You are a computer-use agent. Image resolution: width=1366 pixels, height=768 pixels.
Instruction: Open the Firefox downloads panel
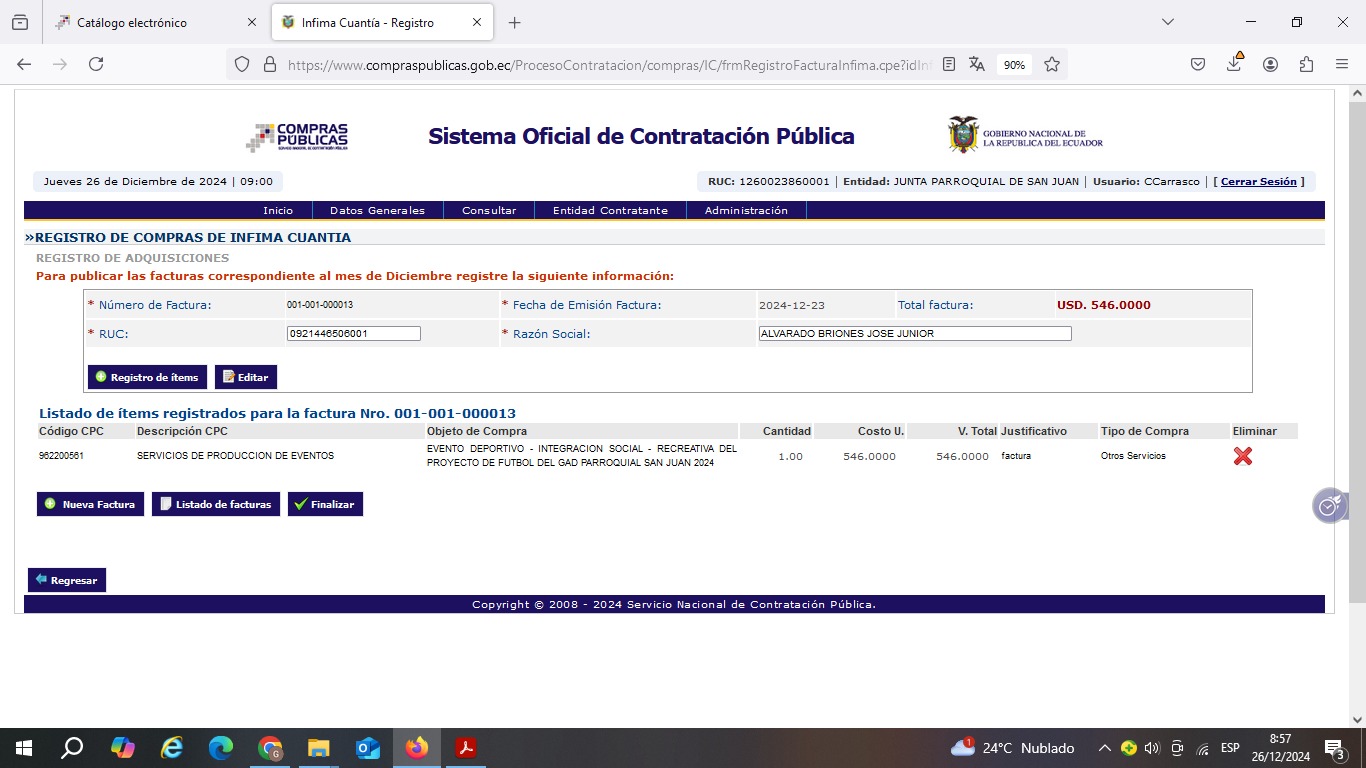coord(1234,64)
